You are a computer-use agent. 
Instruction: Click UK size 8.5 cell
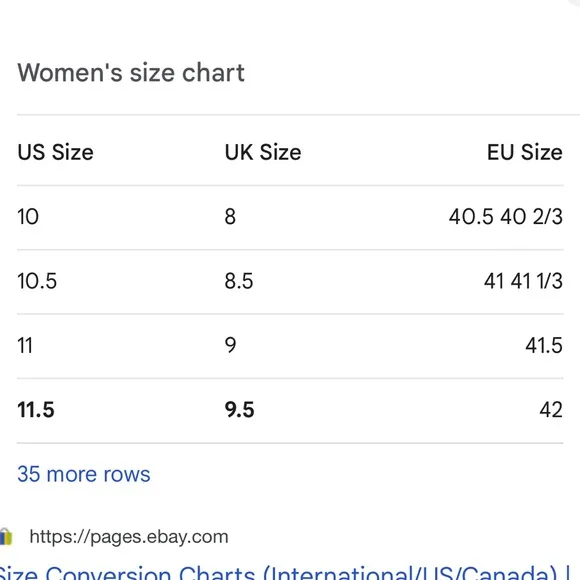[x=239, y=281]
